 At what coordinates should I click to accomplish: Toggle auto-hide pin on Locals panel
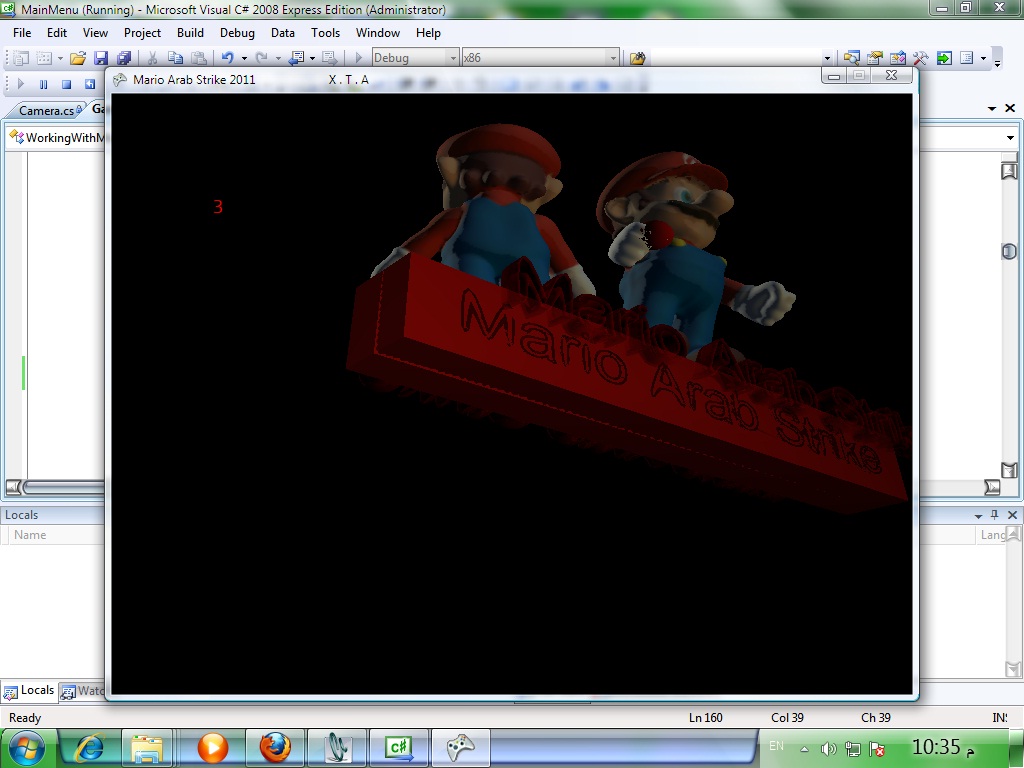click(x=995, y=515)
